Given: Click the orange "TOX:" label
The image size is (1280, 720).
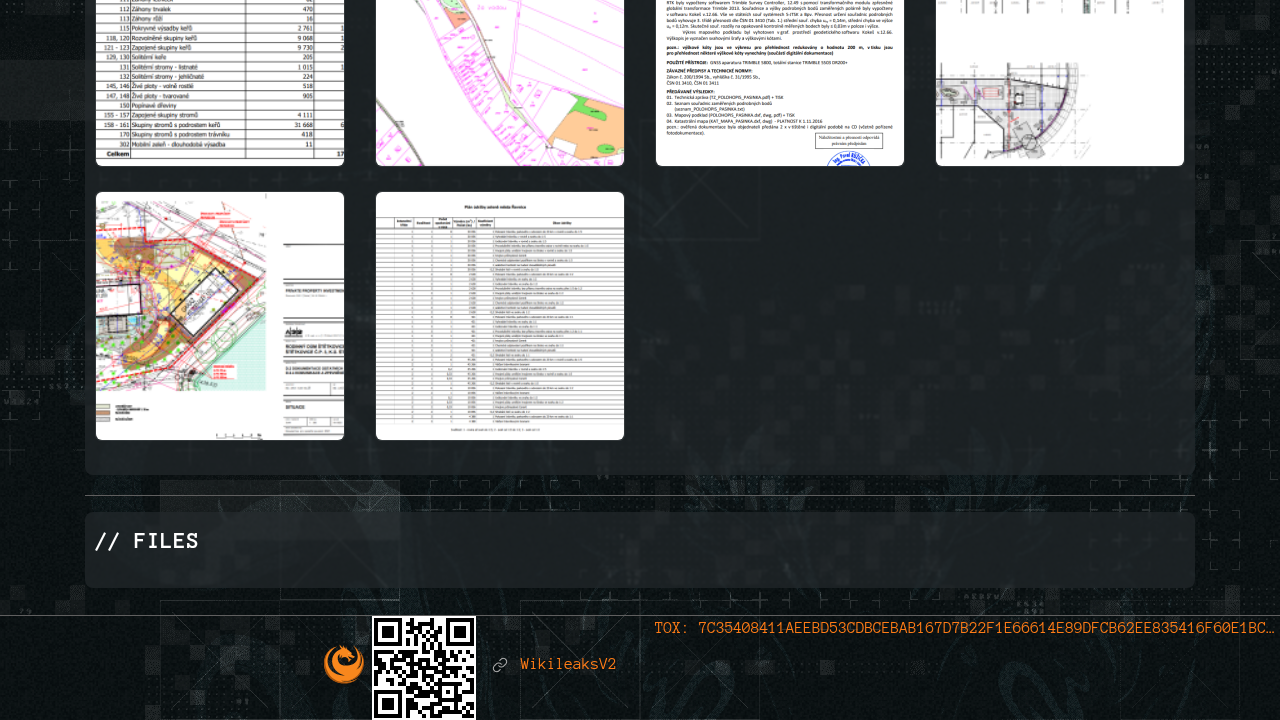Looking at the screenshot, I should click(x=671, y=629).
